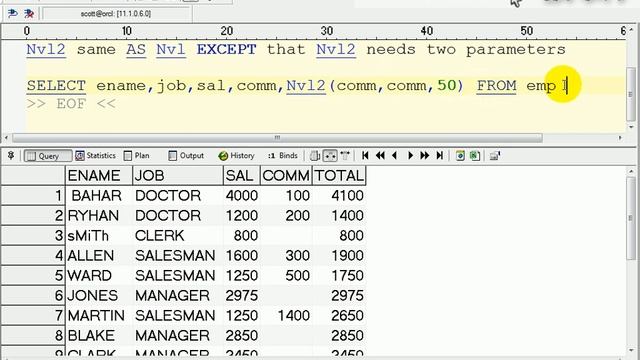Screen dimensions: 640x360
Task: Click the 4100 total cell
Action: click(339, 196)
